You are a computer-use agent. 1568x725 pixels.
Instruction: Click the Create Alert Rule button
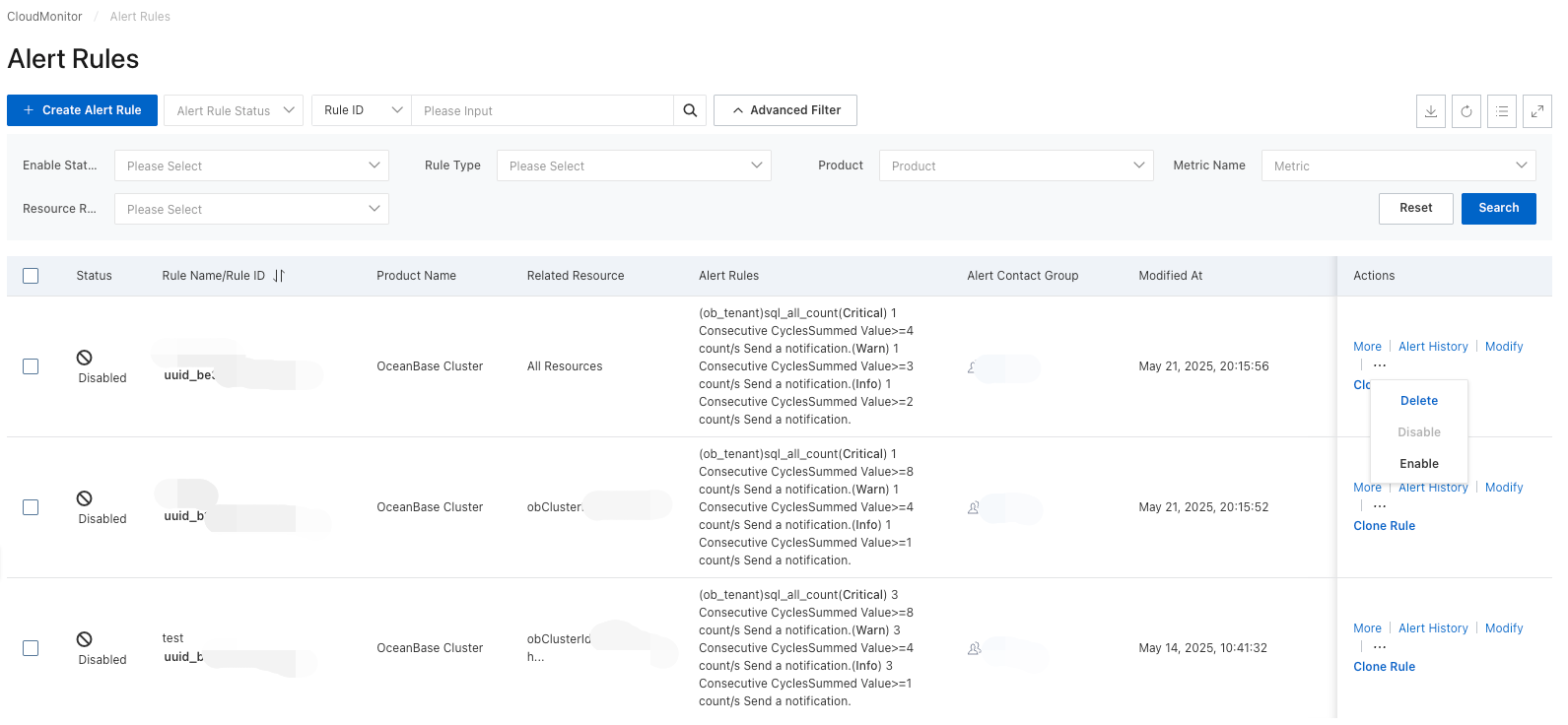point(82,110)
